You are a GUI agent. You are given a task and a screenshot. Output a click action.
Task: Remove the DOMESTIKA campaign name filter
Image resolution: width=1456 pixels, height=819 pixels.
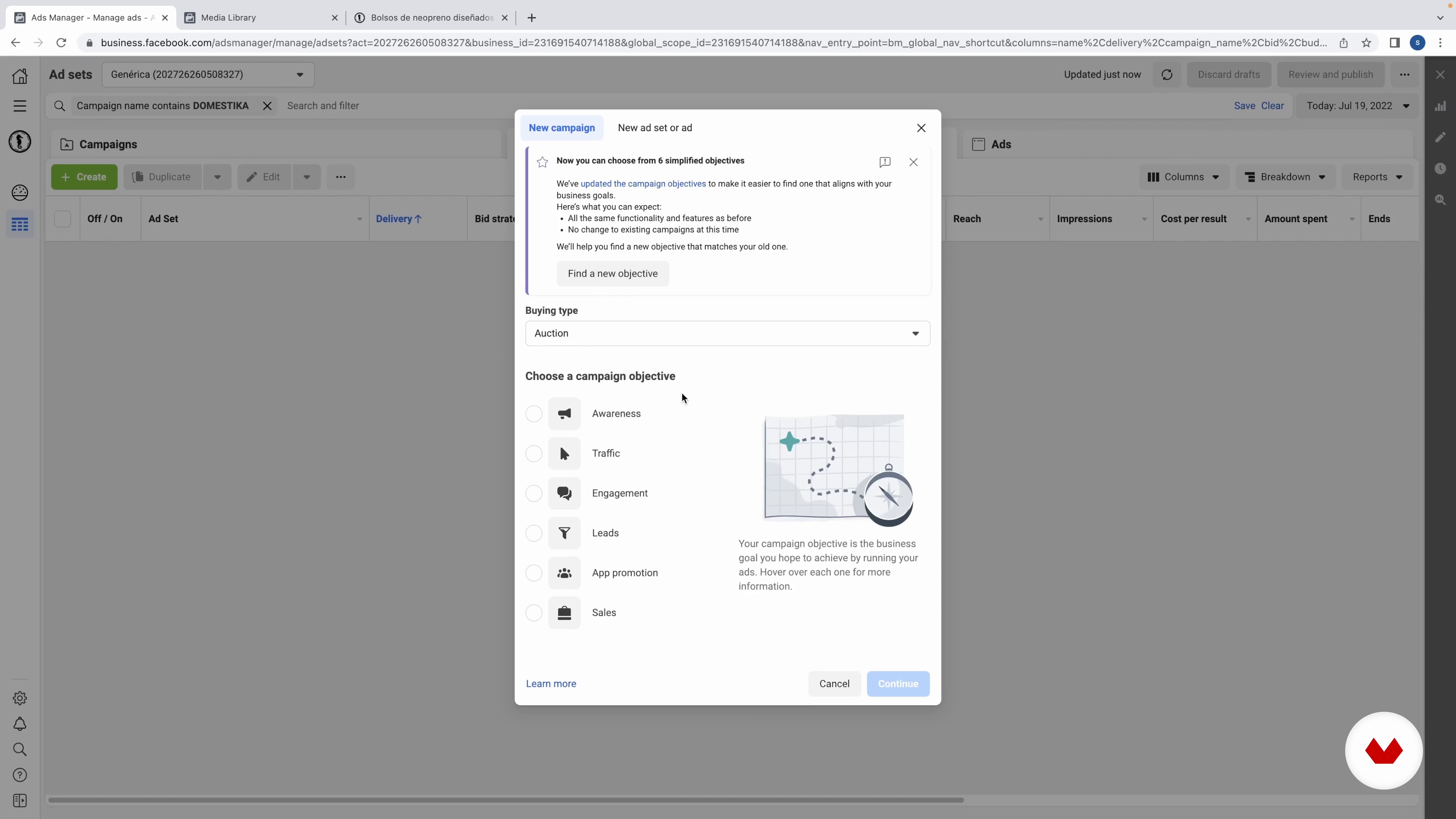(x=267, y=106)
